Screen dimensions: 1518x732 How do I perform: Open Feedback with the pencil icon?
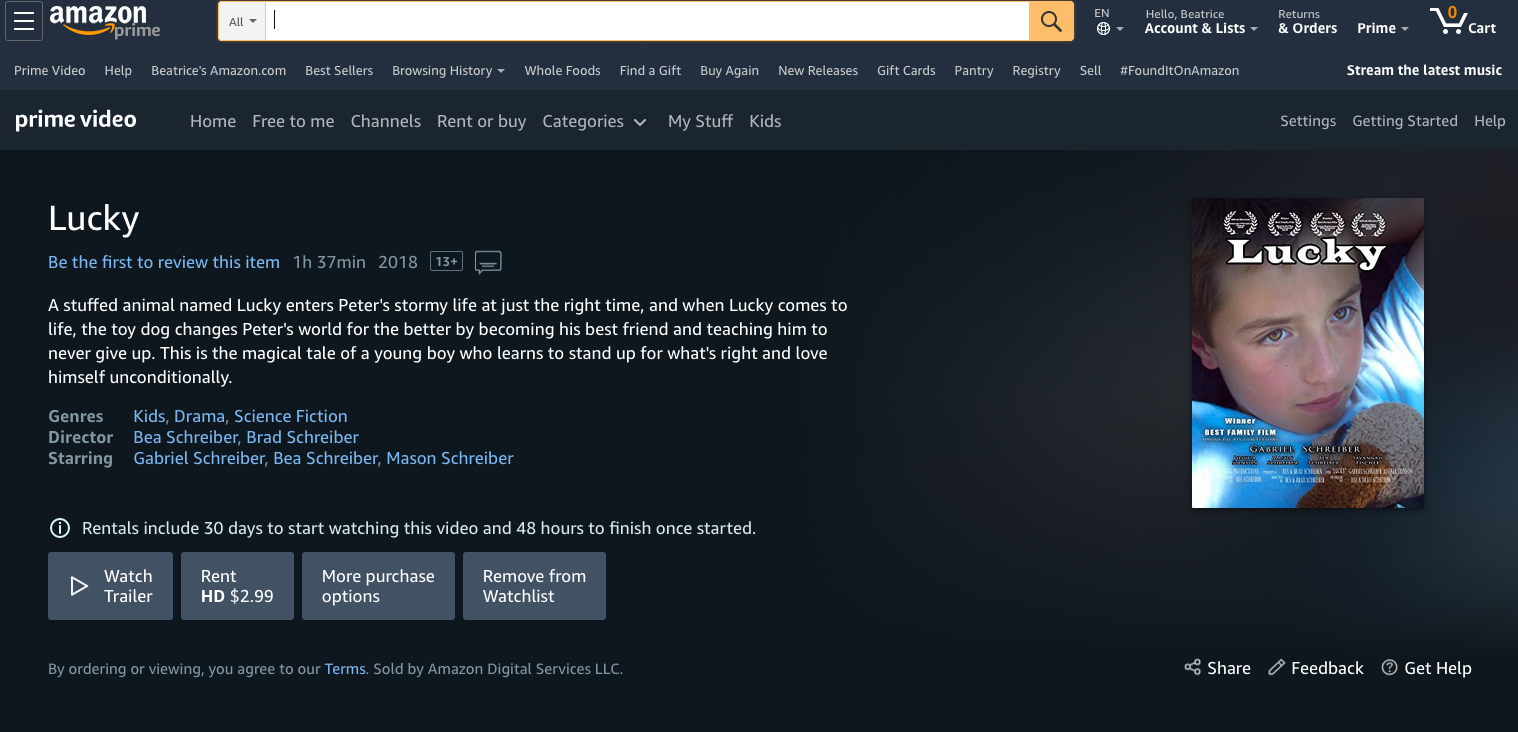click(1315, 668)
